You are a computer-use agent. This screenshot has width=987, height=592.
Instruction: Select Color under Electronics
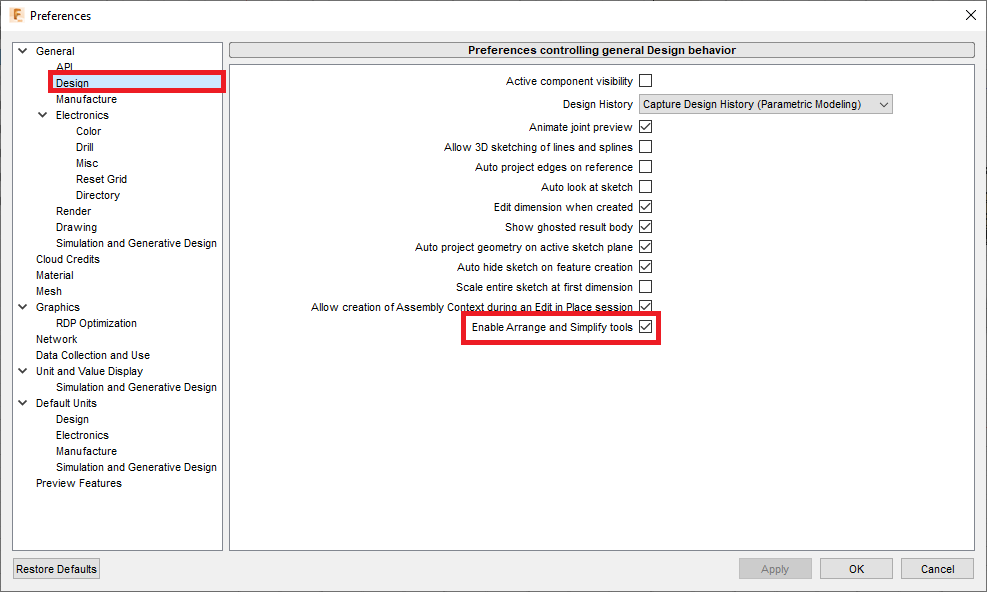click(87, 130)
